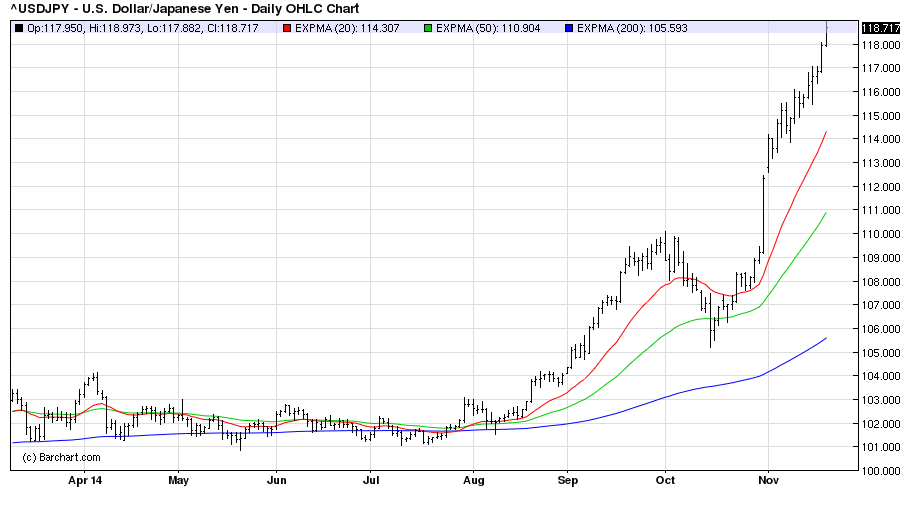Click the May label on the date axis
Screen dimensions: 900x511
(178, 481)
